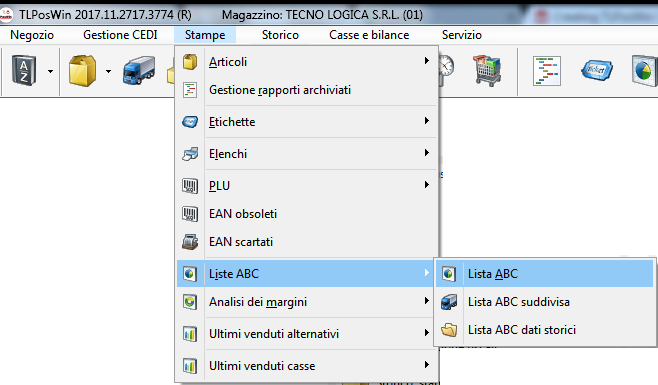
Task: Click the folder icon beside Lista ABC dati storici
Action: coord(449,330)
